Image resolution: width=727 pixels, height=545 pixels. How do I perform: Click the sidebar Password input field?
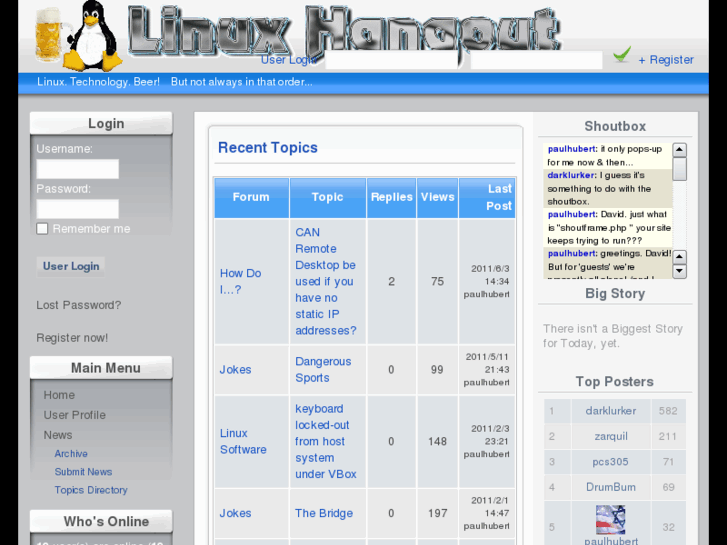point(77,209)
